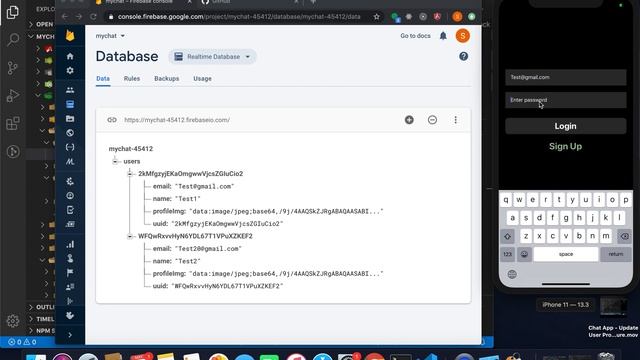Open Firebase Hosting globe icon
This screenshot has width=640, height=360.
70,133
